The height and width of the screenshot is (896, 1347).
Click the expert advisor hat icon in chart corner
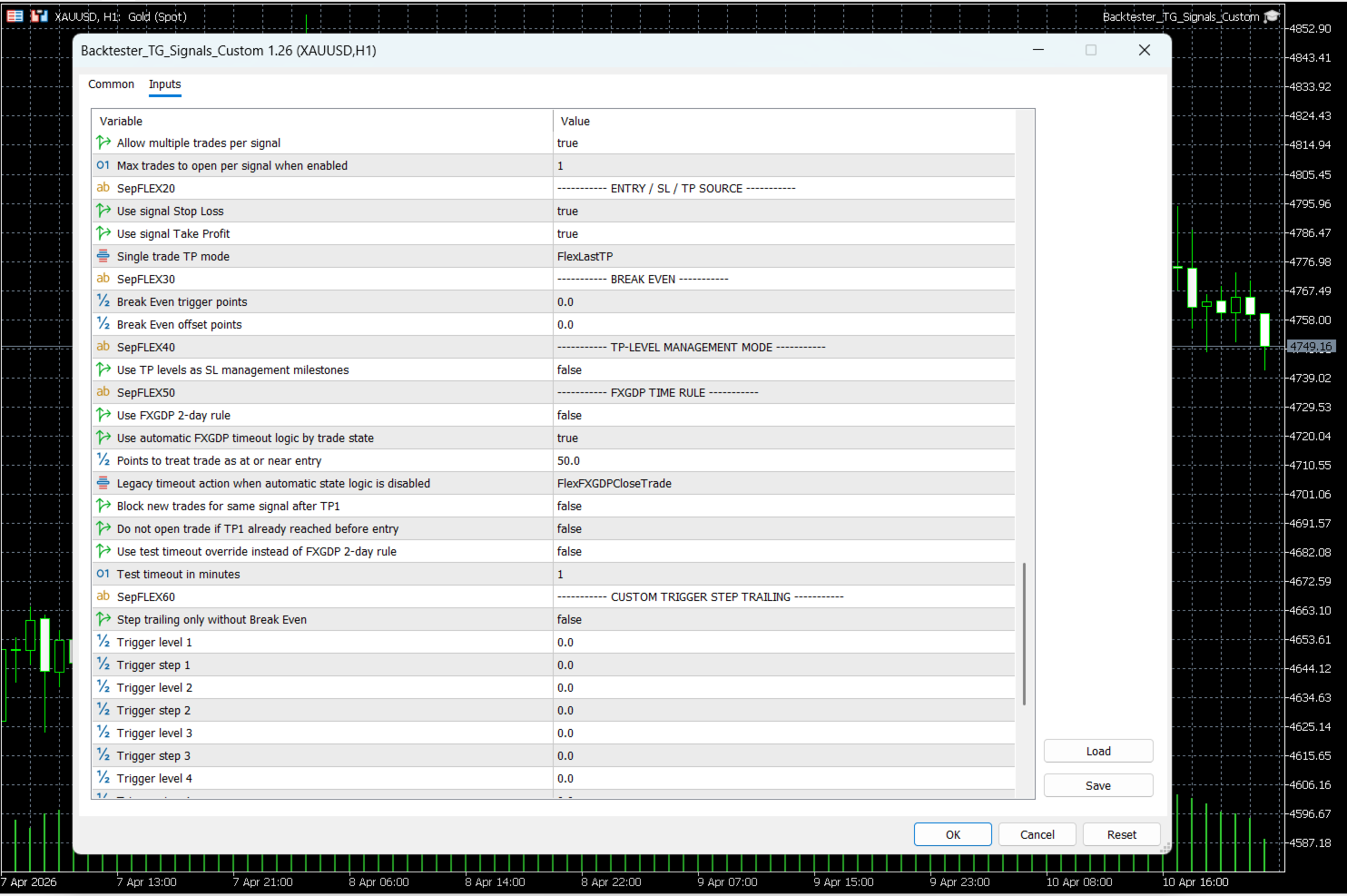(1272, 16)
